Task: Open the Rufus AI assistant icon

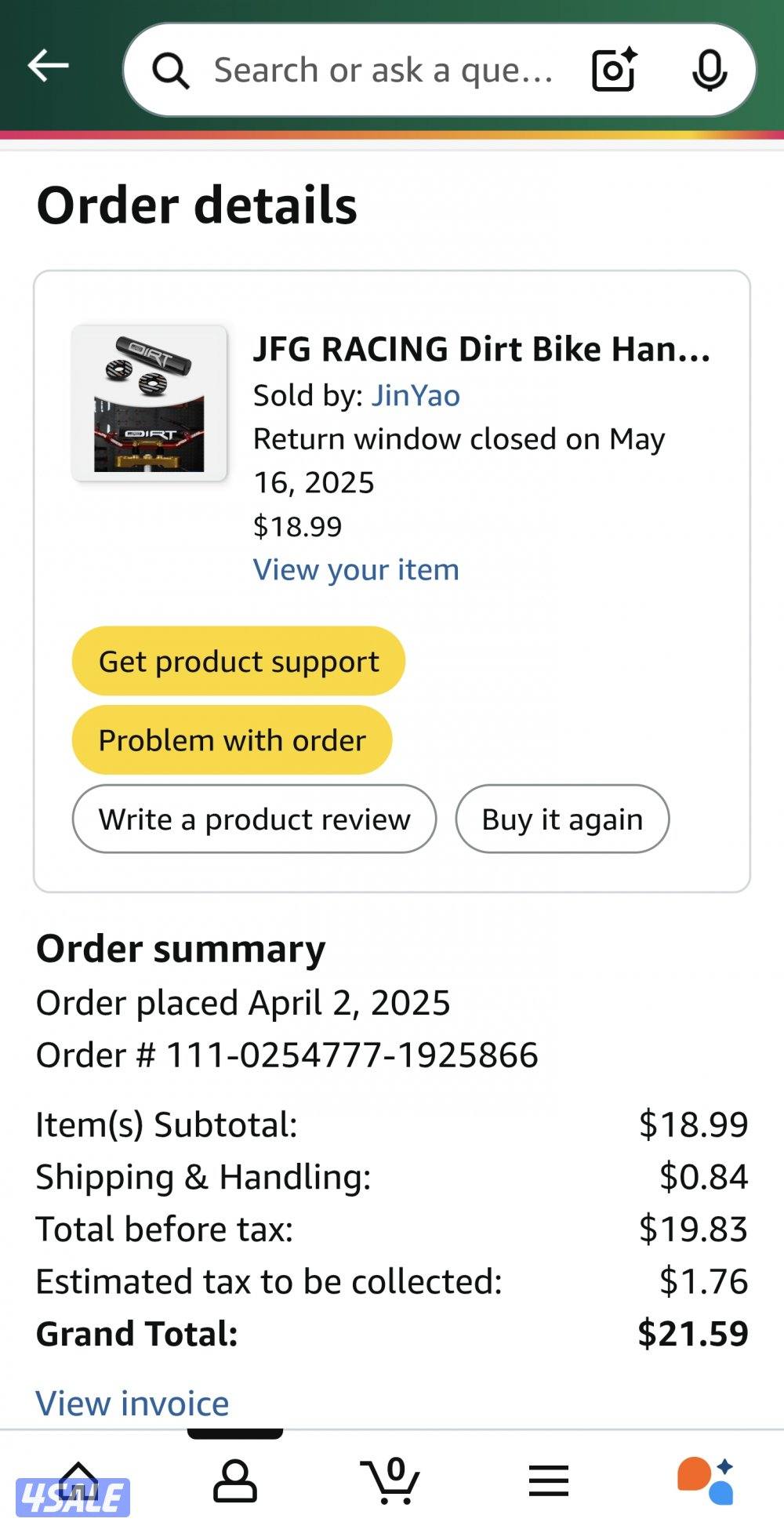Action: [705, 1480]
